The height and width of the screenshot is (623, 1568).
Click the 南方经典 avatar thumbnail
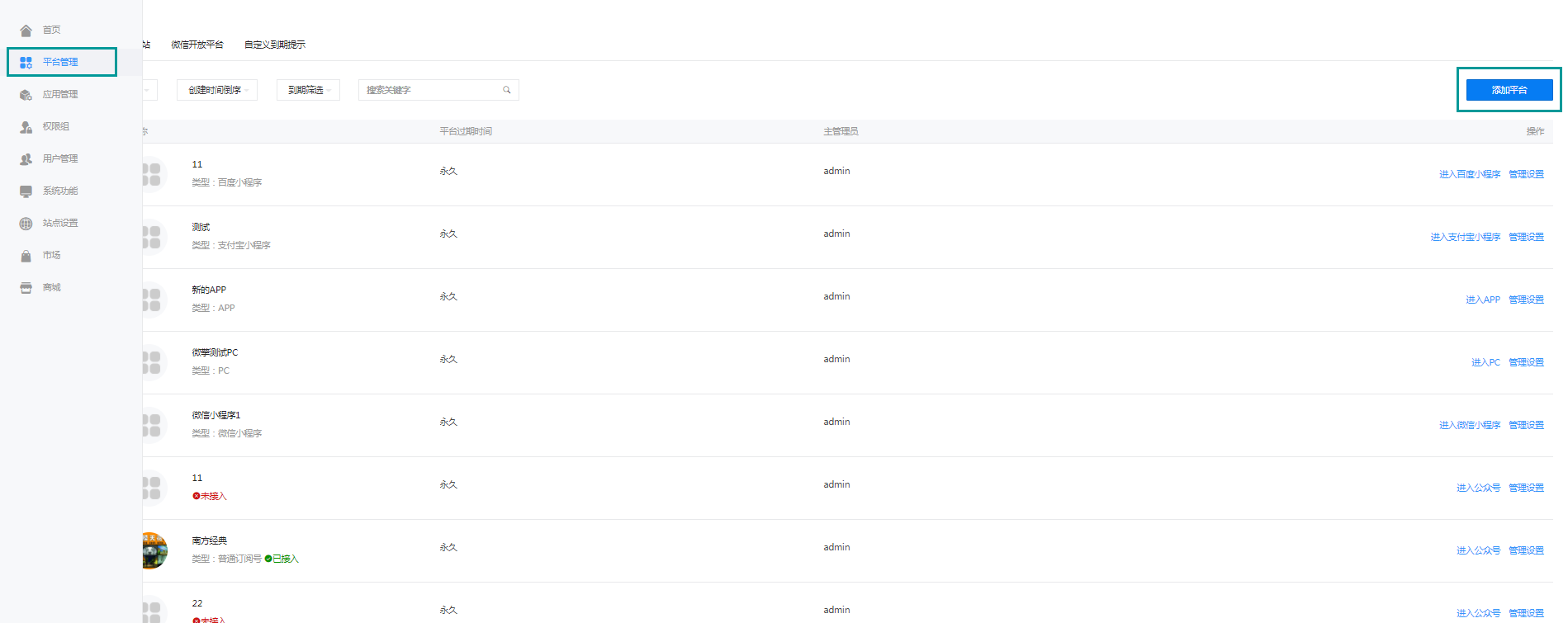point(154,550)
